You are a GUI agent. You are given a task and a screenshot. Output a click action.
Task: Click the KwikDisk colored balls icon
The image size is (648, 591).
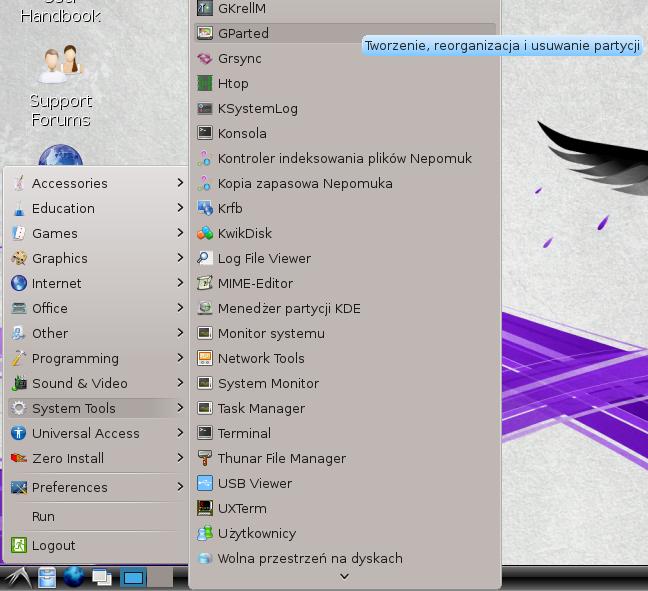[205, 234]
